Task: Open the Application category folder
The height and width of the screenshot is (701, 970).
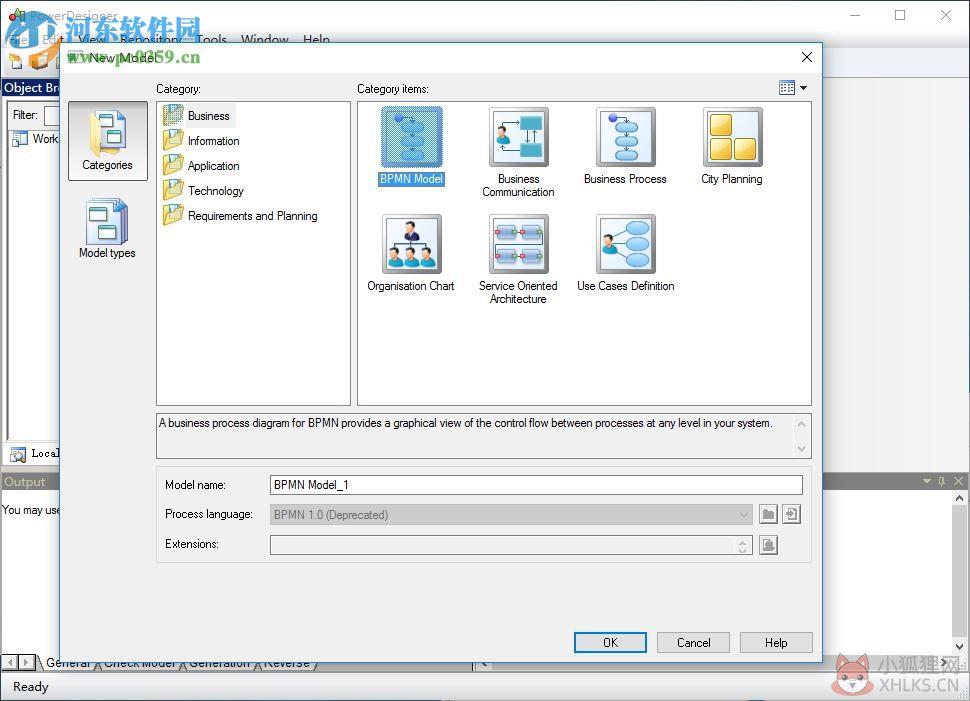Action: (x=202, y=166)
